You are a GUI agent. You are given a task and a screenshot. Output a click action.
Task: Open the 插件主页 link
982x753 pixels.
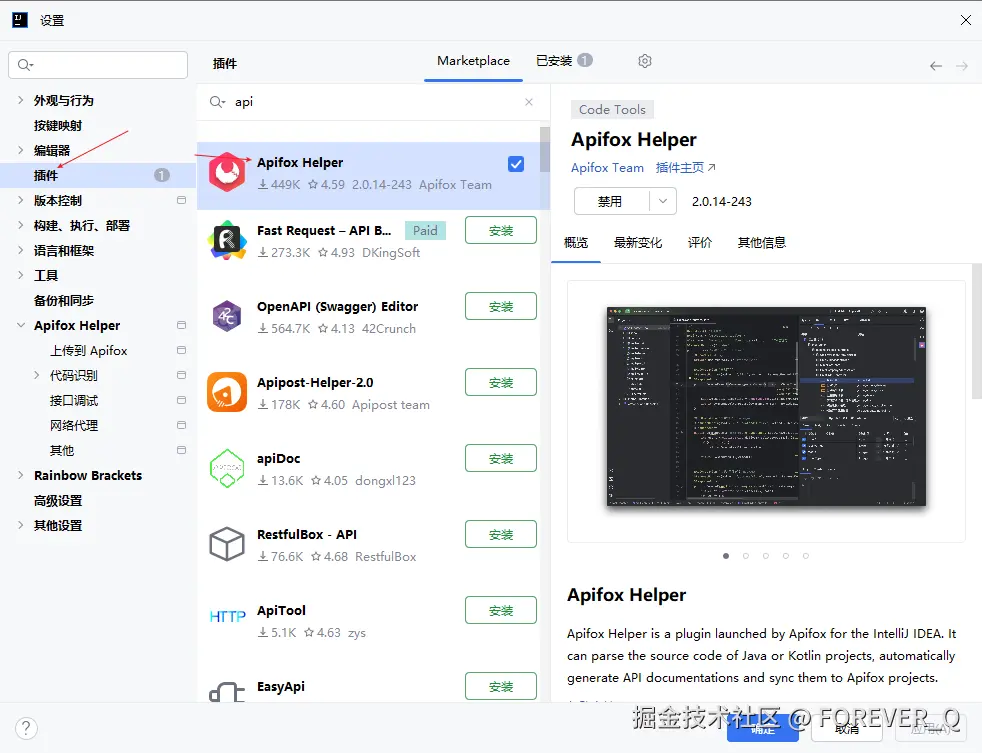pos(686,168)
